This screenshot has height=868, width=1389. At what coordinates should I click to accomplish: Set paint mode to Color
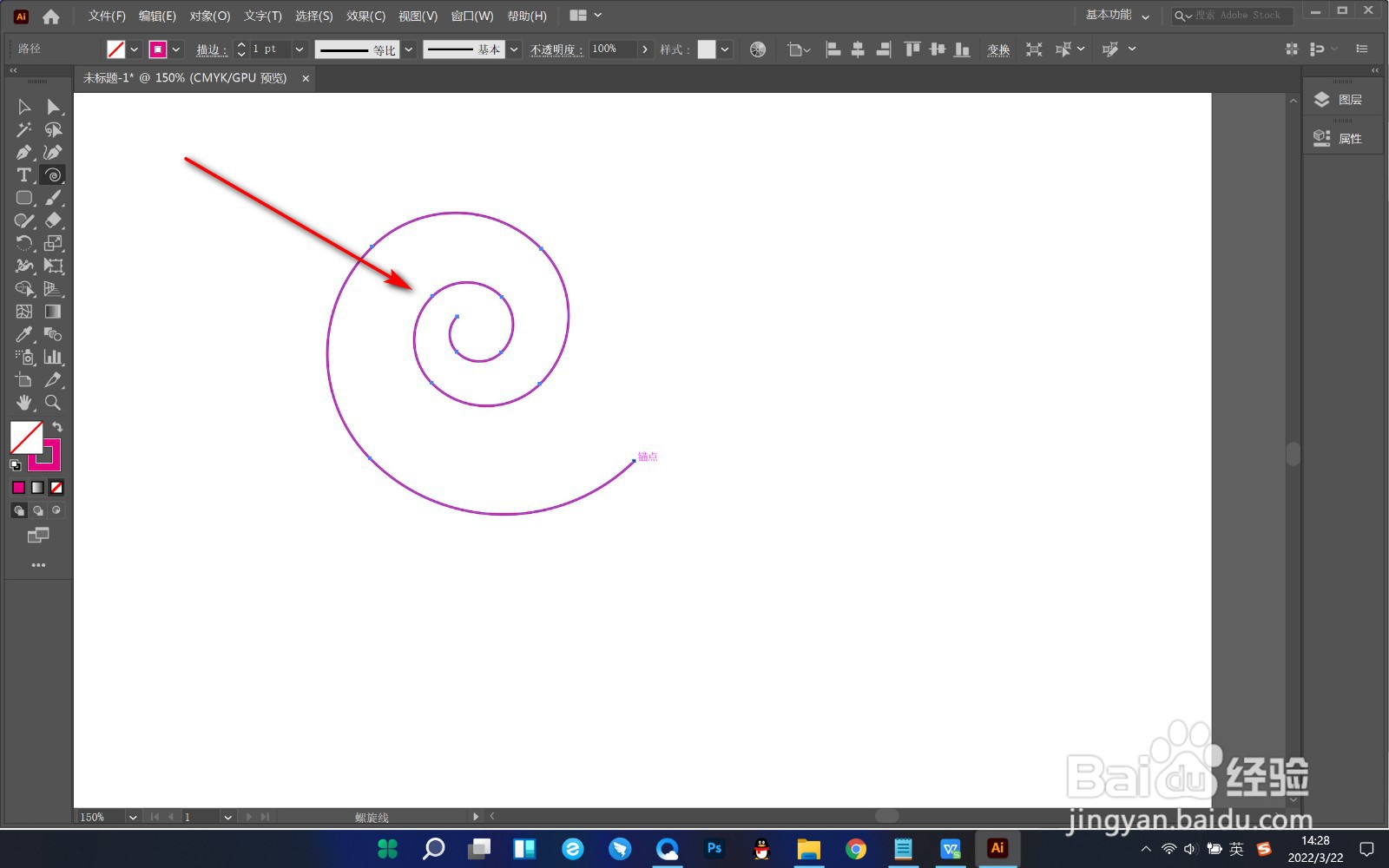18,488
